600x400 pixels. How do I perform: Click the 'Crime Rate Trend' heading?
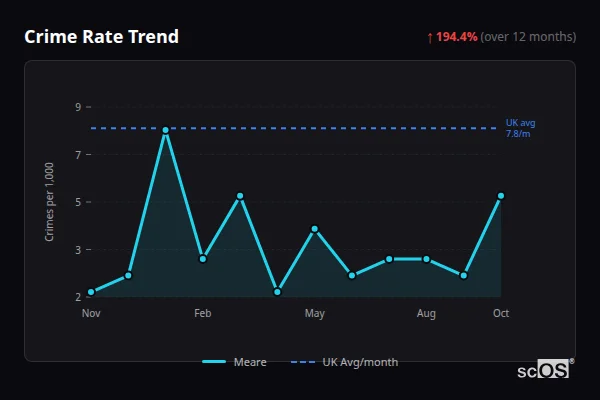(x=101, y=37)
